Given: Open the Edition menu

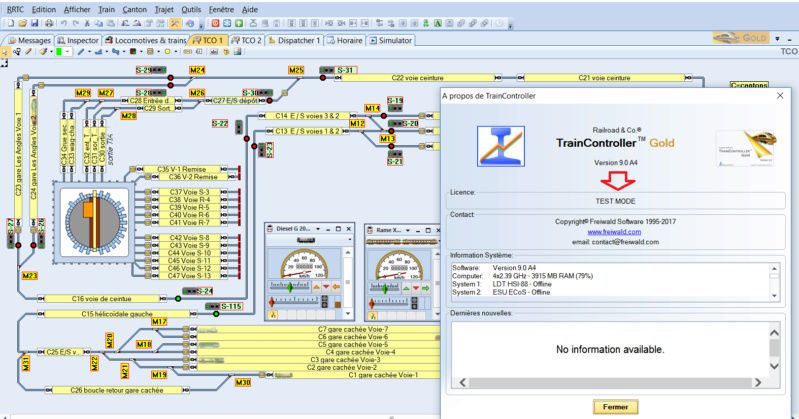Looking at the screenshot, I should point(44,9).
